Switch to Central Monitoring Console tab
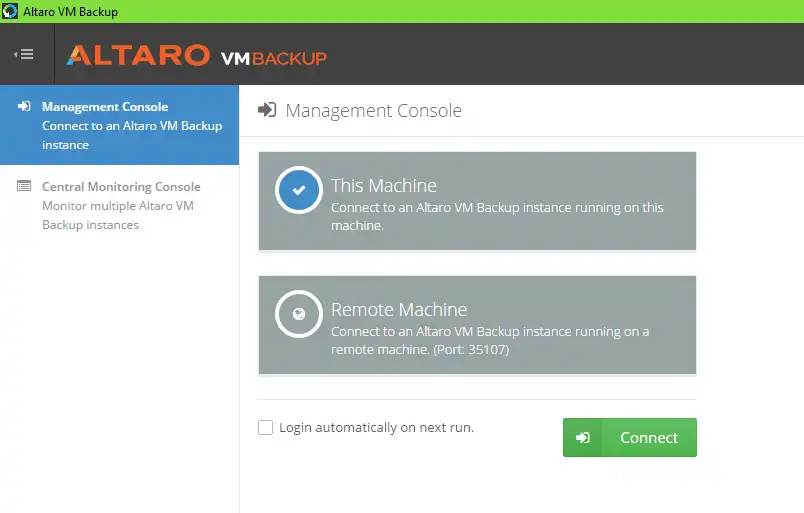 coord(119,205)
